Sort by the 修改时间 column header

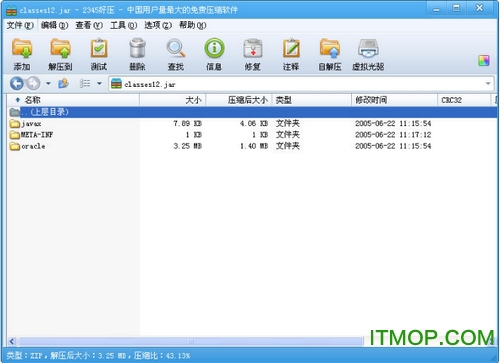coord(394,100)
